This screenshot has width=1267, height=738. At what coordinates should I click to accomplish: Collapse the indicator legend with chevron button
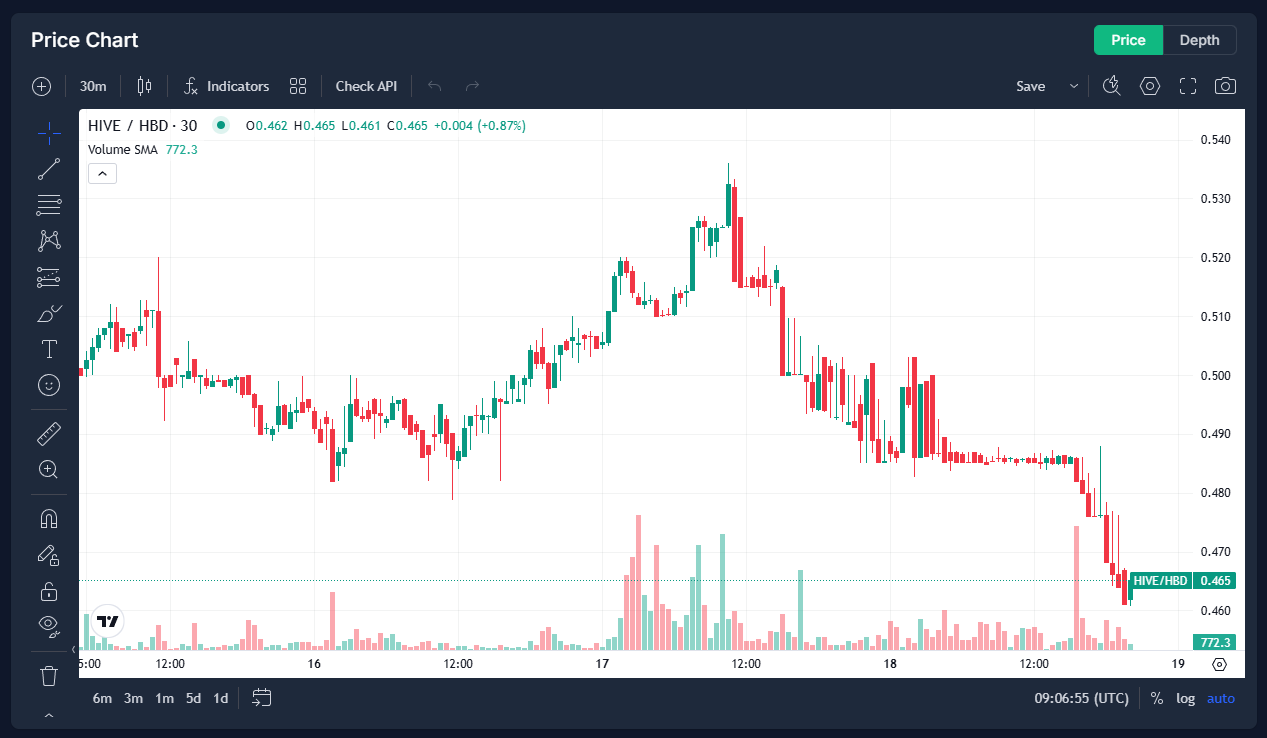point(103,173)
